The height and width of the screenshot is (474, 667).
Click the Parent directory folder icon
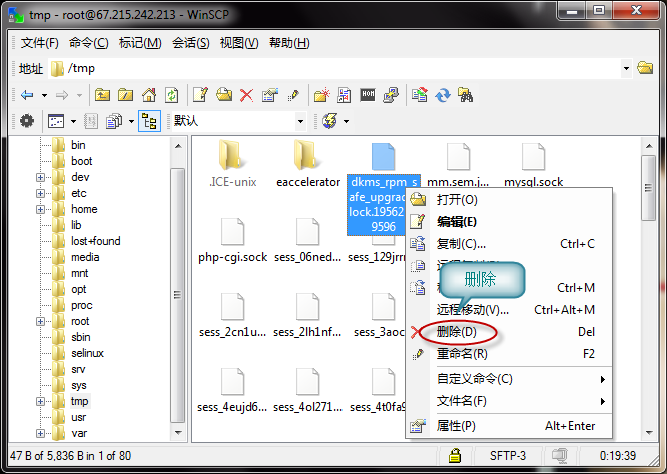102,95
